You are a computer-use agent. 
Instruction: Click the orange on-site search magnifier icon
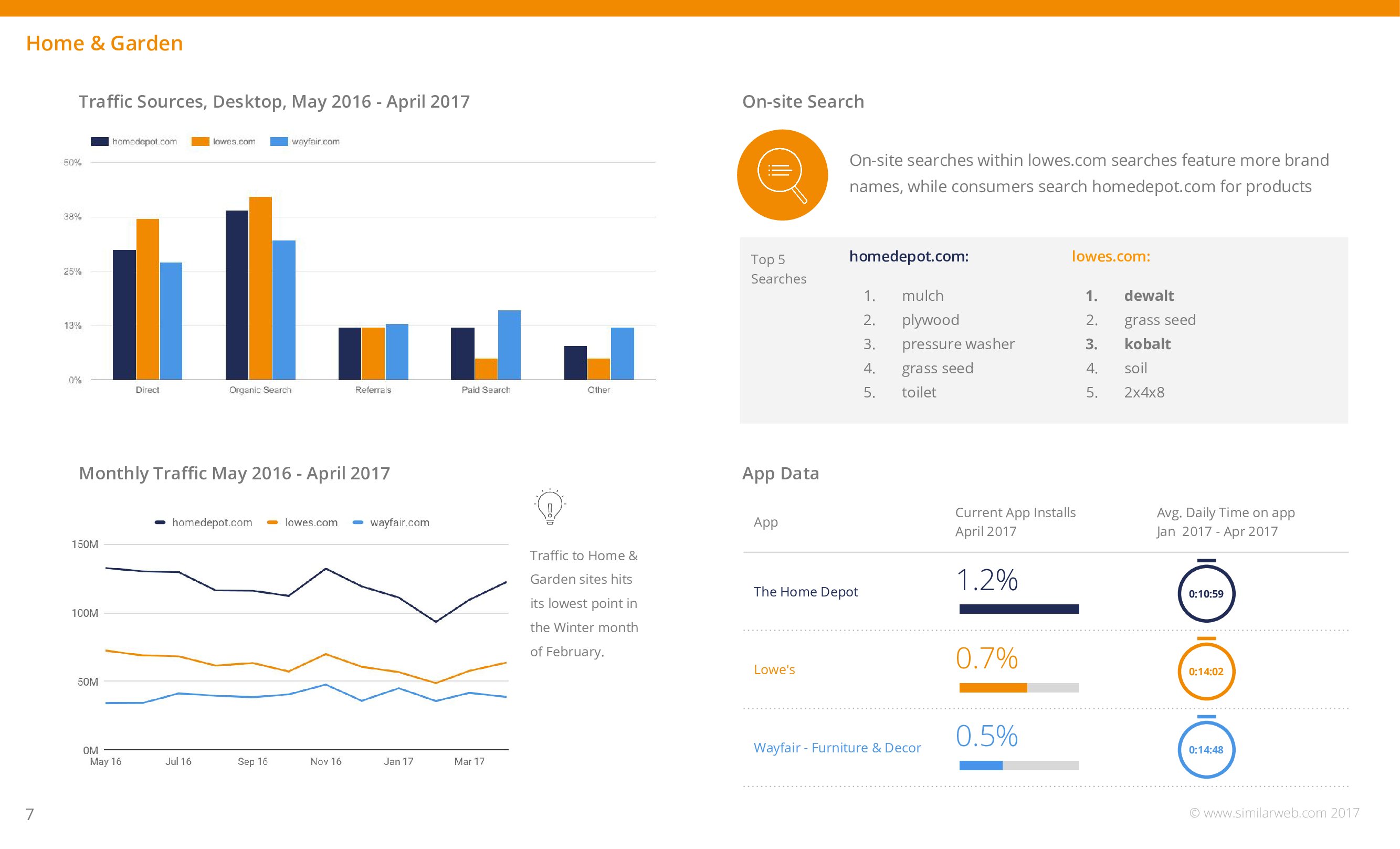[782, 175]
